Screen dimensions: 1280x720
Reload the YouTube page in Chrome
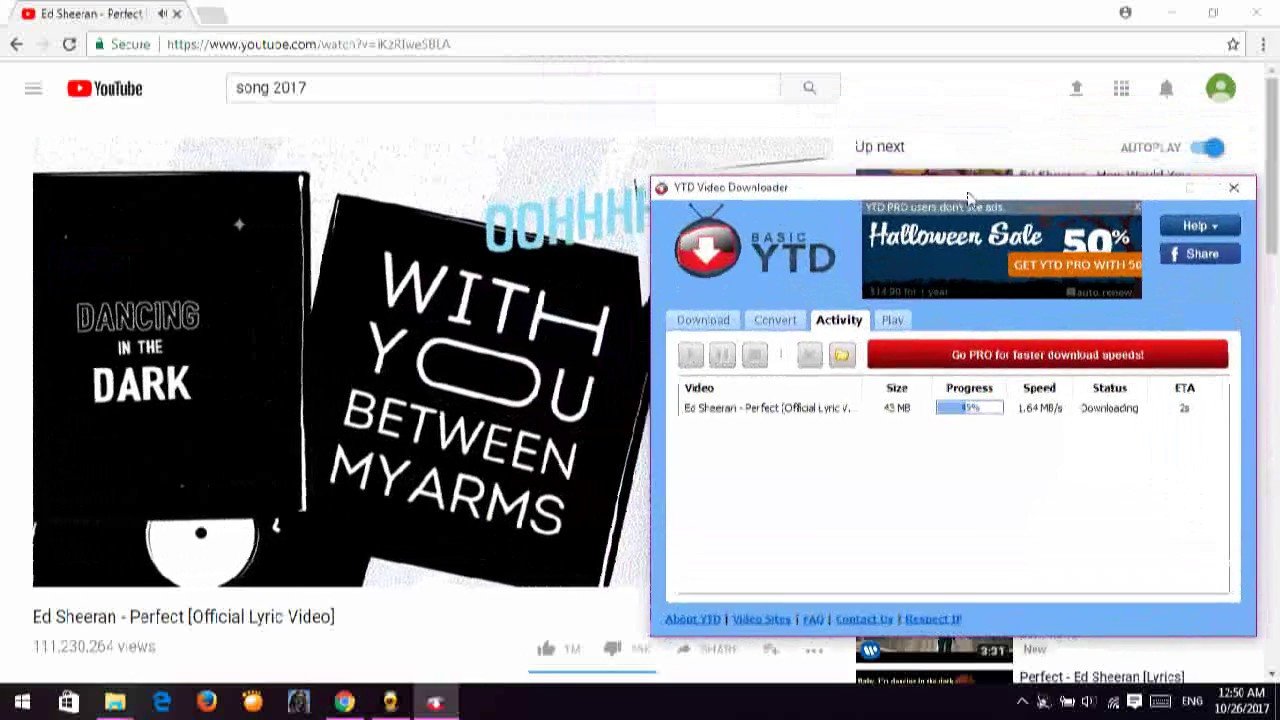click(x=69, y=44)
